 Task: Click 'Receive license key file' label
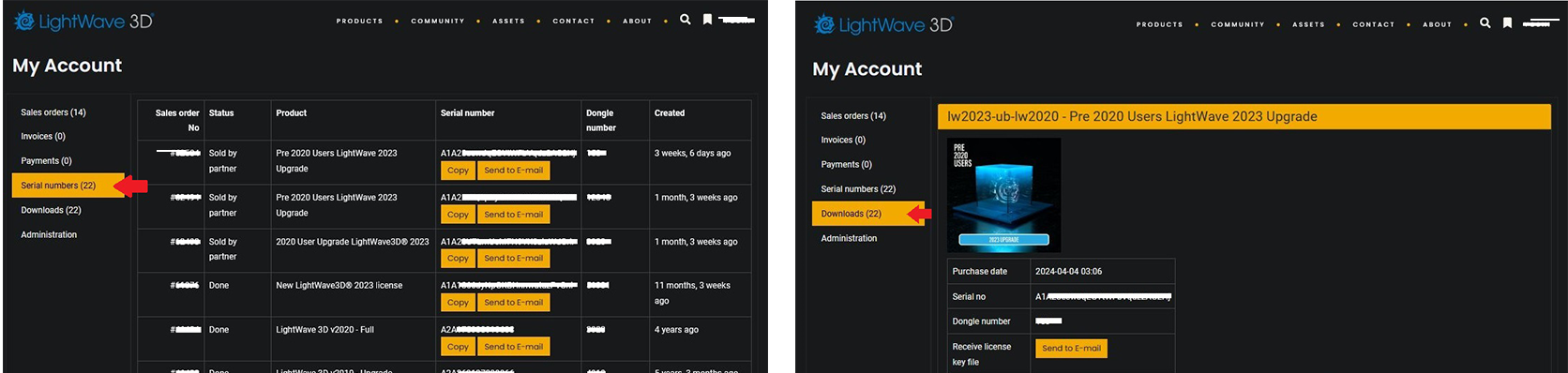pyautogui.click(x=981, y=354)
